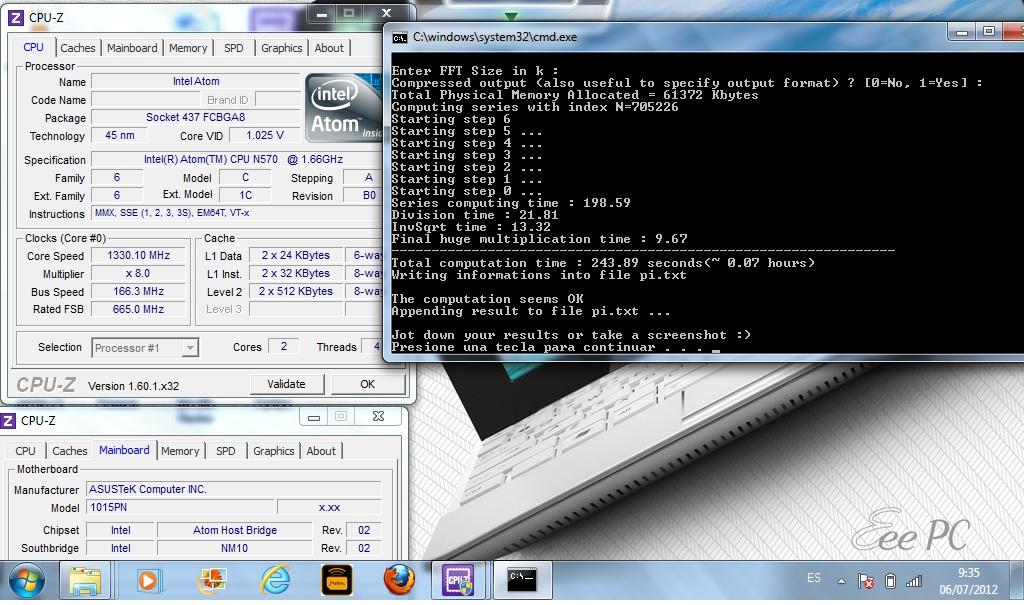This screenshot has height=605, width=1024.
Task: Switch to CPU-Z taskbar button
Action: (x=458, y=580)
